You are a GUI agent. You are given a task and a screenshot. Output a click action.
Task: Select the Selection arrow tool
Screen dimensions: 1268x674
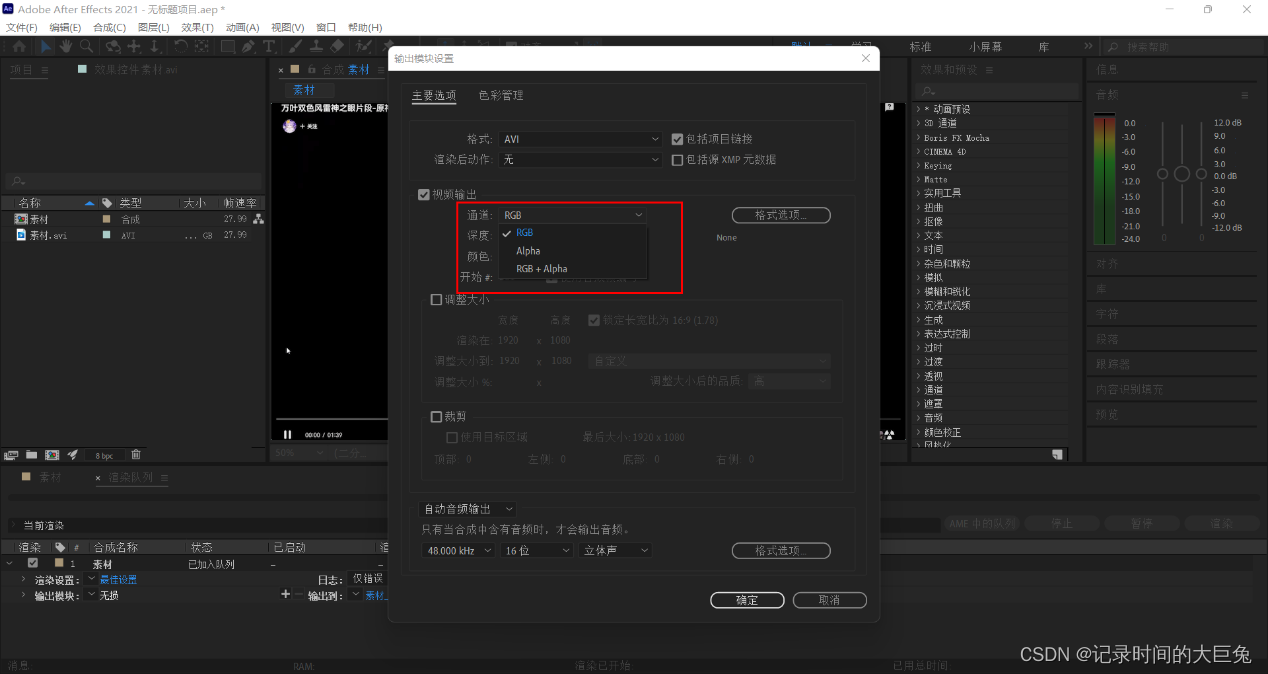pyautogui.click(x=46, y=46)
